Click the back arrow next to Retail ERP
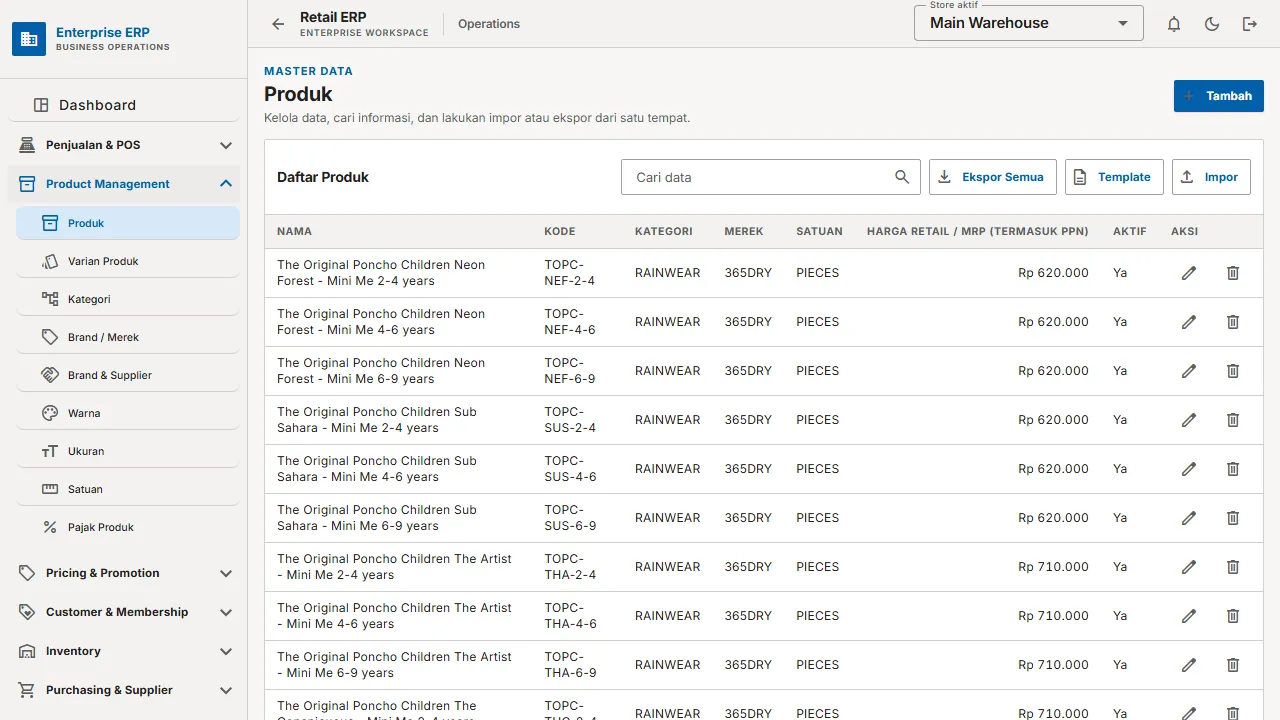 pyautogui.click(x=278, y=24)
